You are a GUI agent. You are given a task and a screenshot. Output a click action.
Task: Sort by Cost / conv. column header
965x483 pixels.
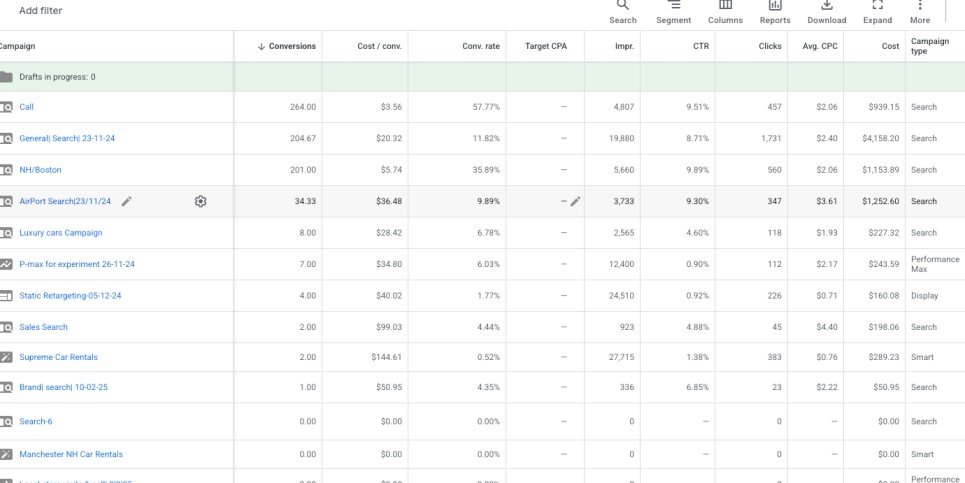(x=380, y=46)
